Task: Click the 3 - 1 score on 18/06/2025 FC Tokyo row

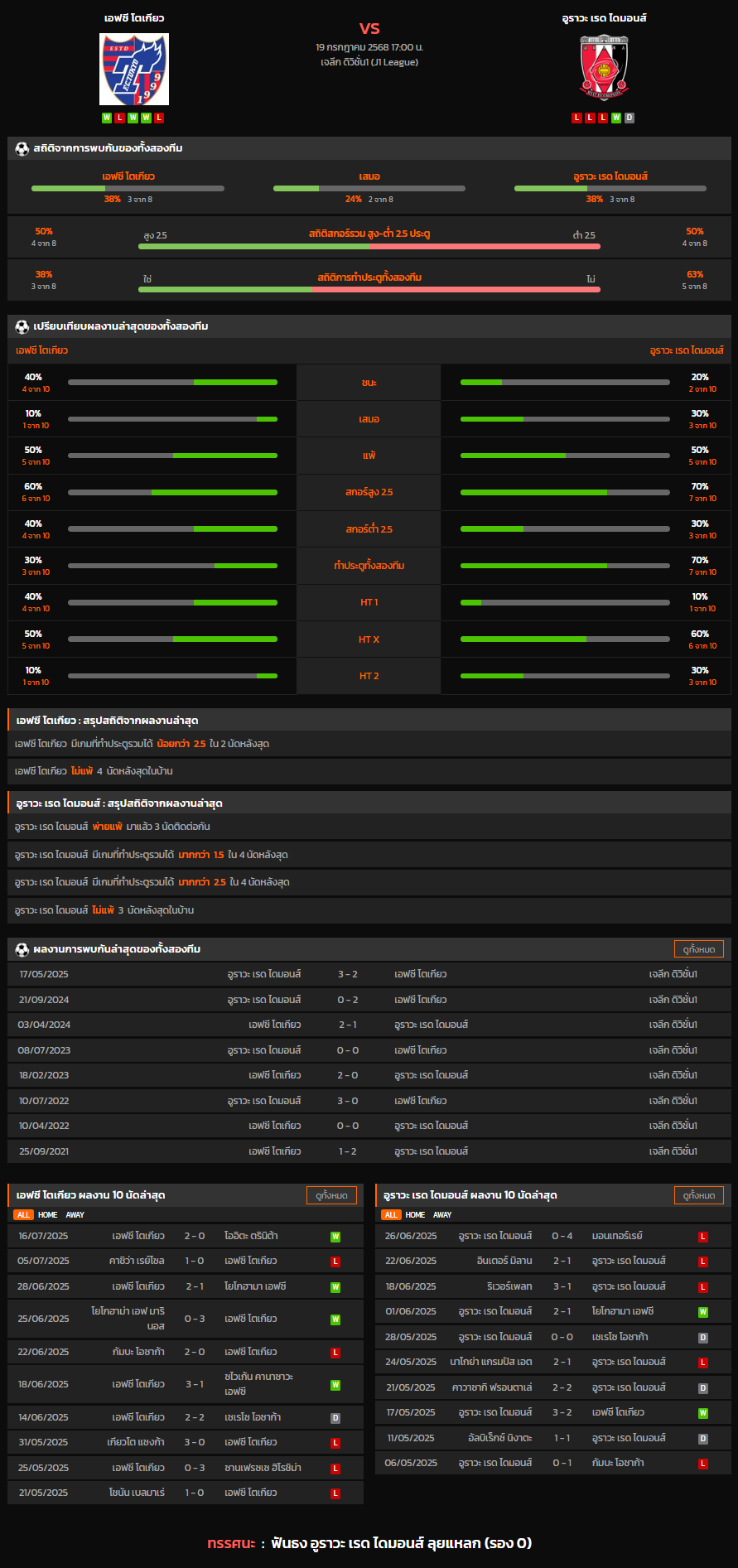Action: point(195,1384)
